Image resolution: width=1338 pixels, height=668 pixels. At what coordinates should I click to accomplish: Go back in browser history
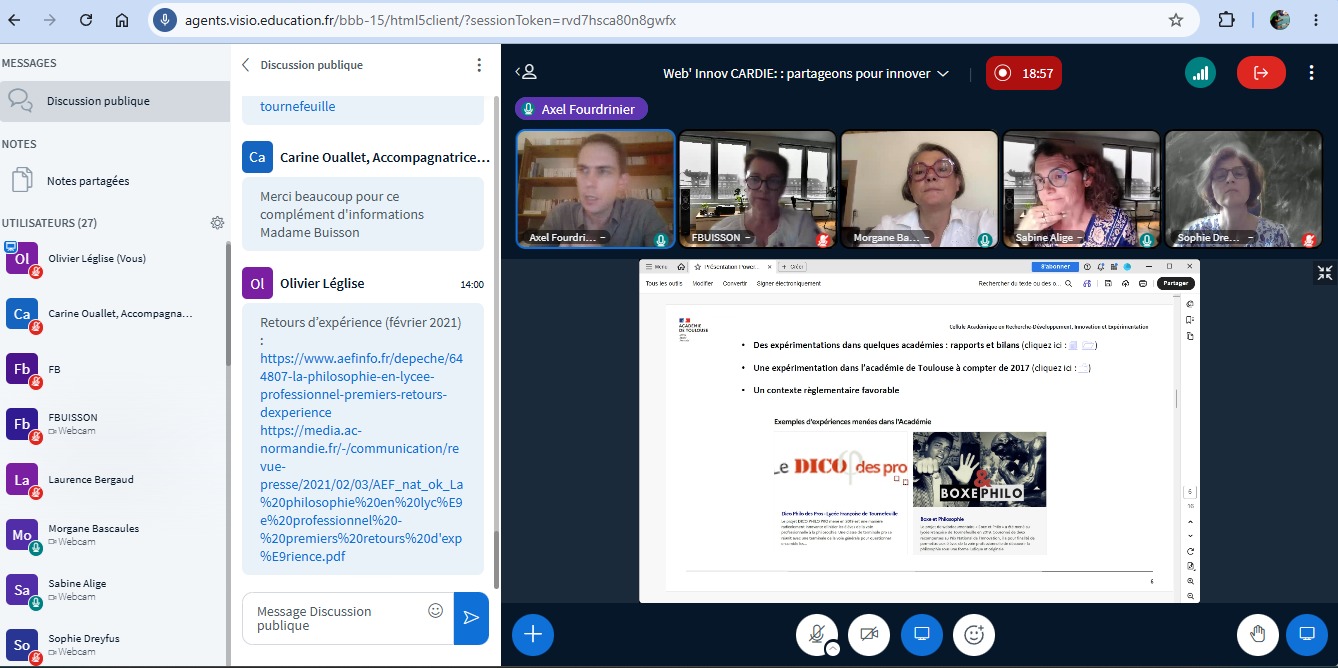click(16, 20)
